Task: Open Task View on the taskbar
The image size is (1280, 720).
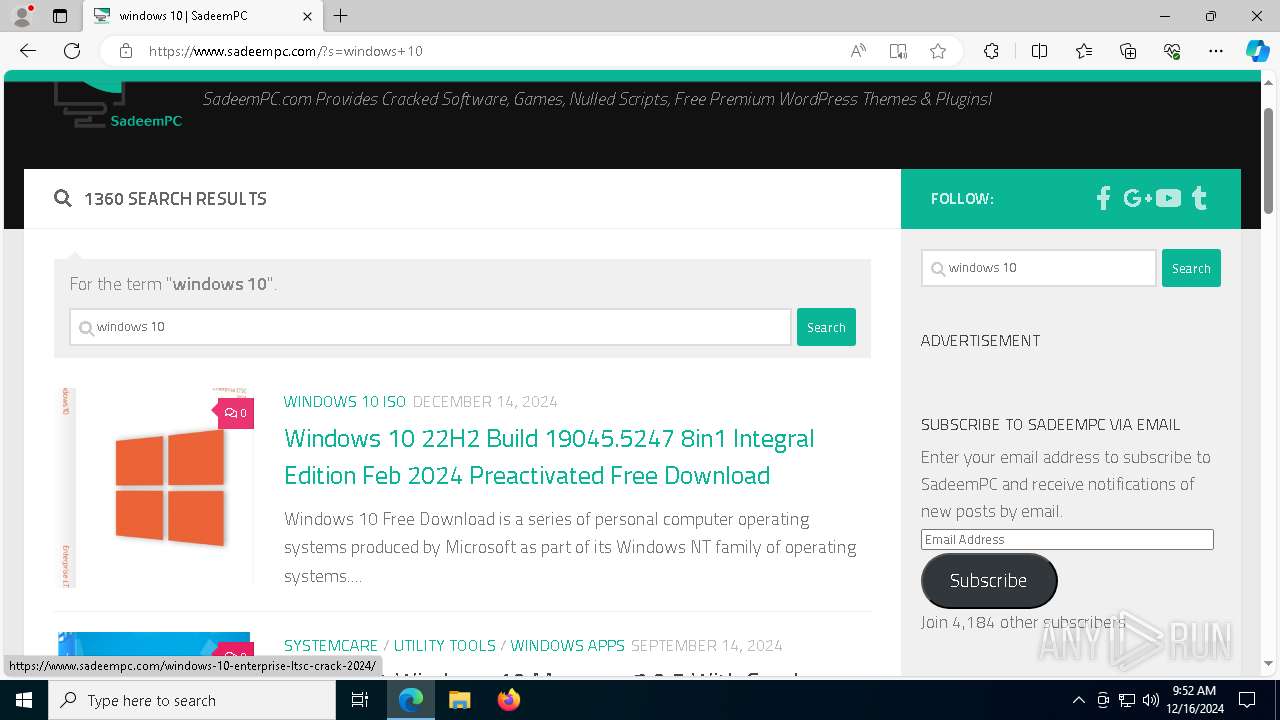Action: click(x=360, y=700)
